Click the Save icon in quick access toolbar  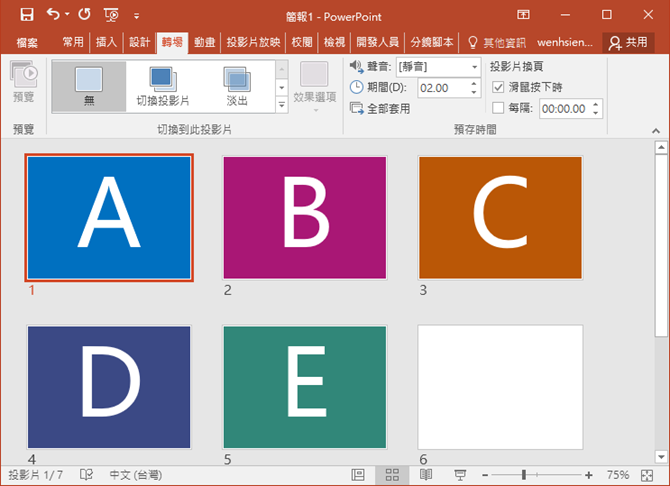point(26,15)
